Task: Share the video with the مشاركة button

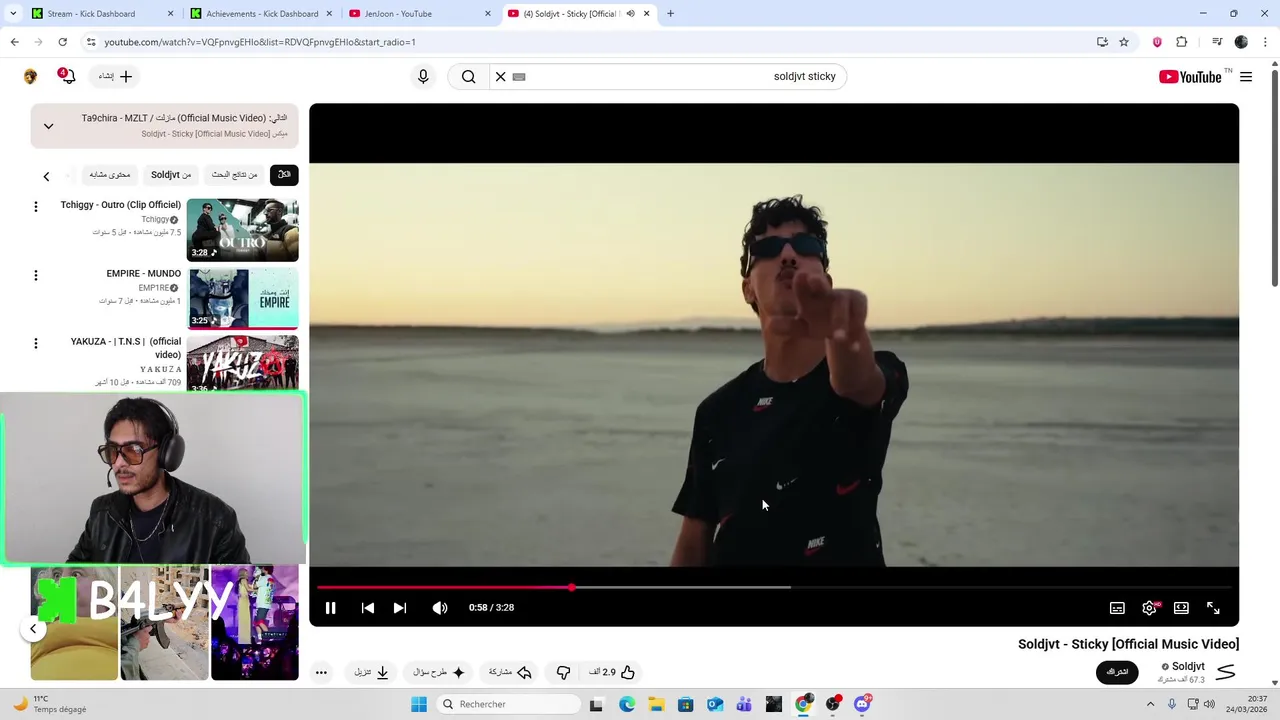Action: coord(510,672)
